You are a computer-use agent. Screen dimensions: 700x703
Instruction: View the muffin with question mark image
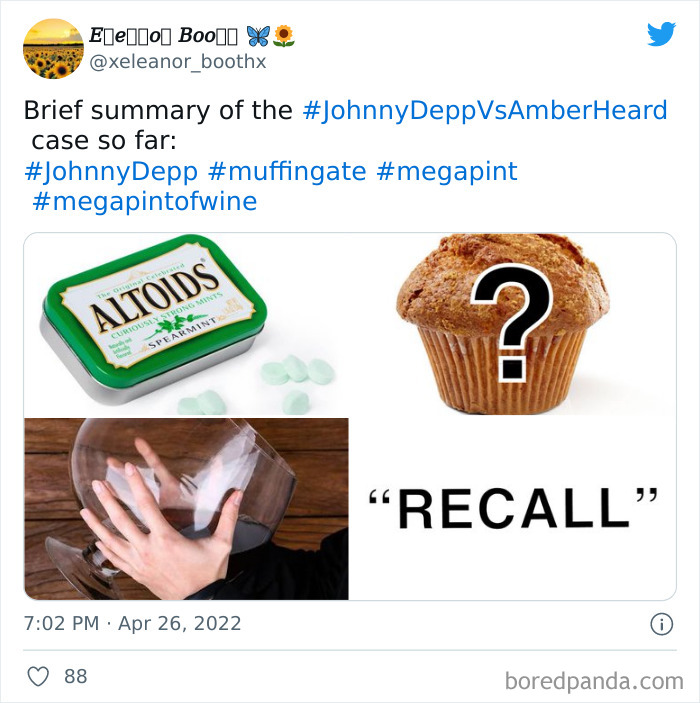[513, 325]
